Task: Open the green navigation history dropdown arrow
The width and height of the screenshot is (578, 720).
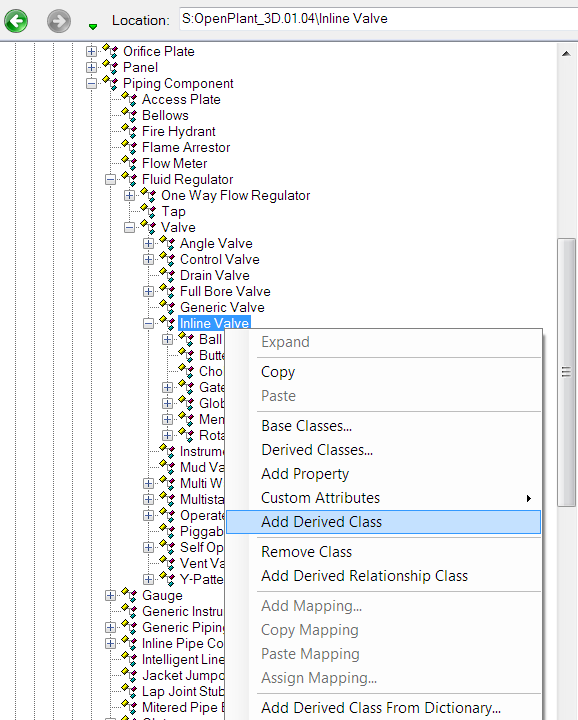Action: (x=93, y=27)
